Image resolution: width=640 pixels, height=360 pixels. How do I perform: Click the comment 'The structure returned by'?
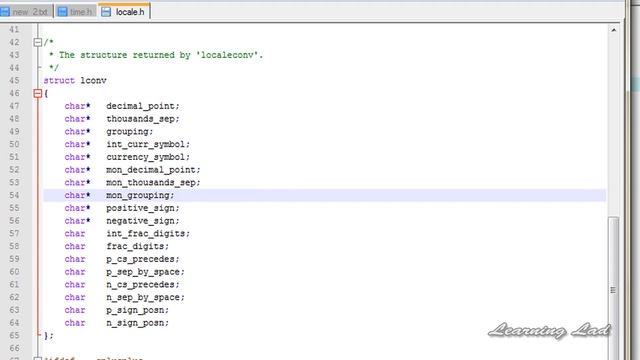[125, 55]
